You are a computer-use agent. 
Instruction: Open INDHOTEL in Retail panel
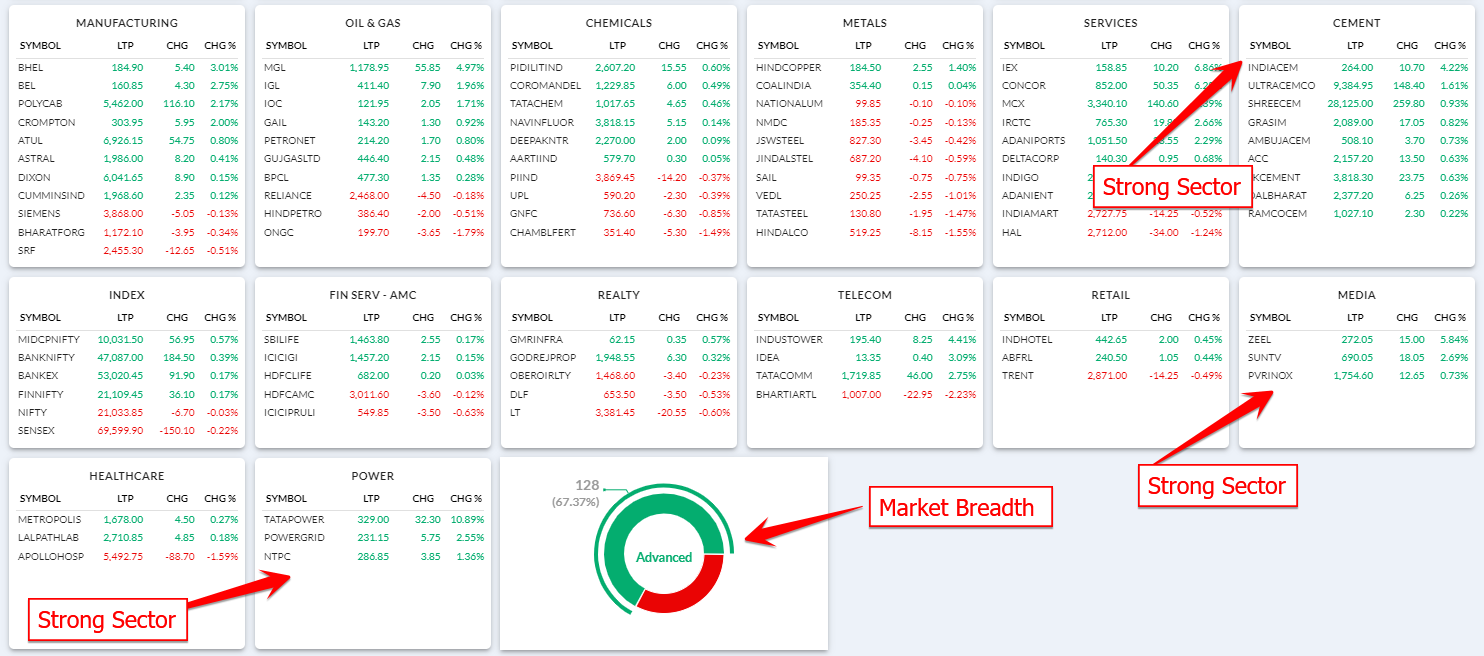click(x=1027, y=339)
